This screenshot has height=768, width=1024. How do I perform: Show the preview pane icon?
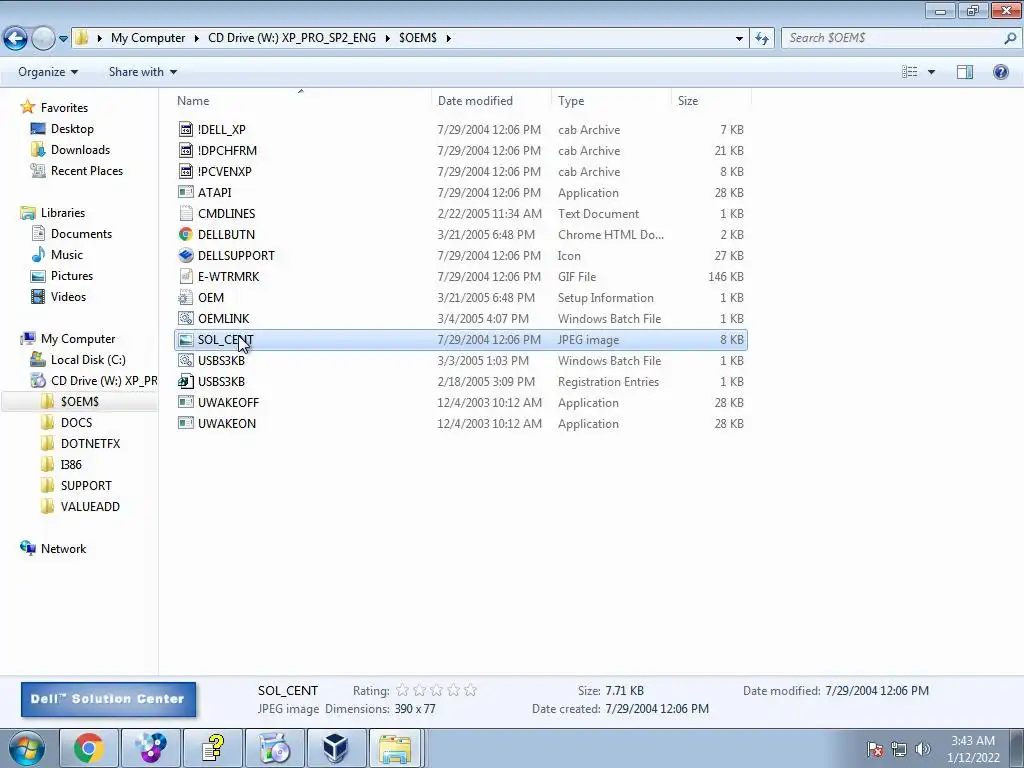click(965, 72)
